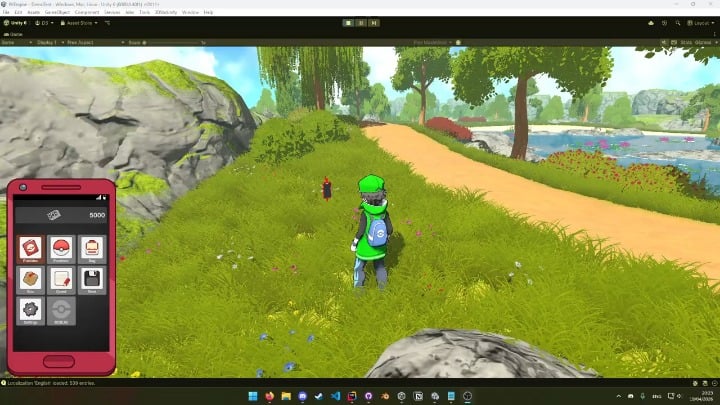Open the cardboard Box app on the phone

pos(30,280)
